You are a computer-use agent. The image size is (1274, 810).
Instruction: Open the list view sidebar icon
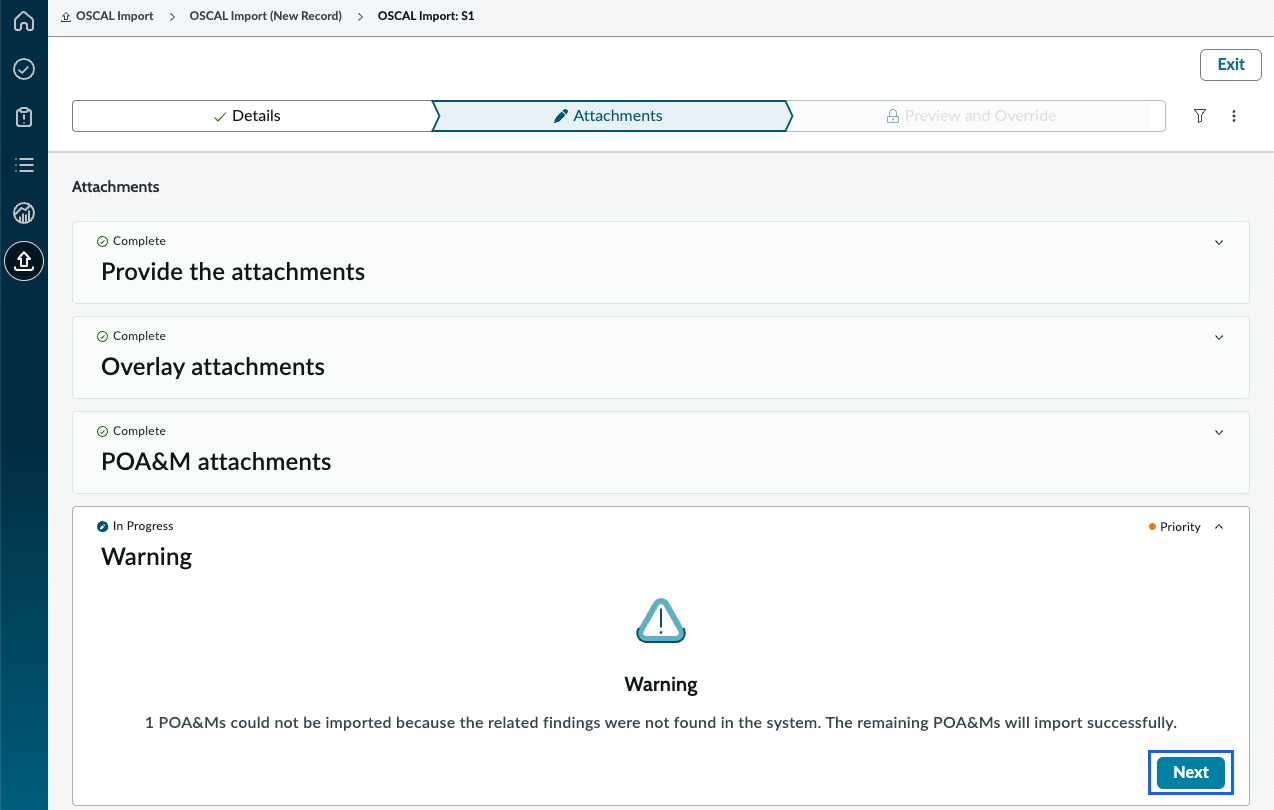(x=24, y=165)
